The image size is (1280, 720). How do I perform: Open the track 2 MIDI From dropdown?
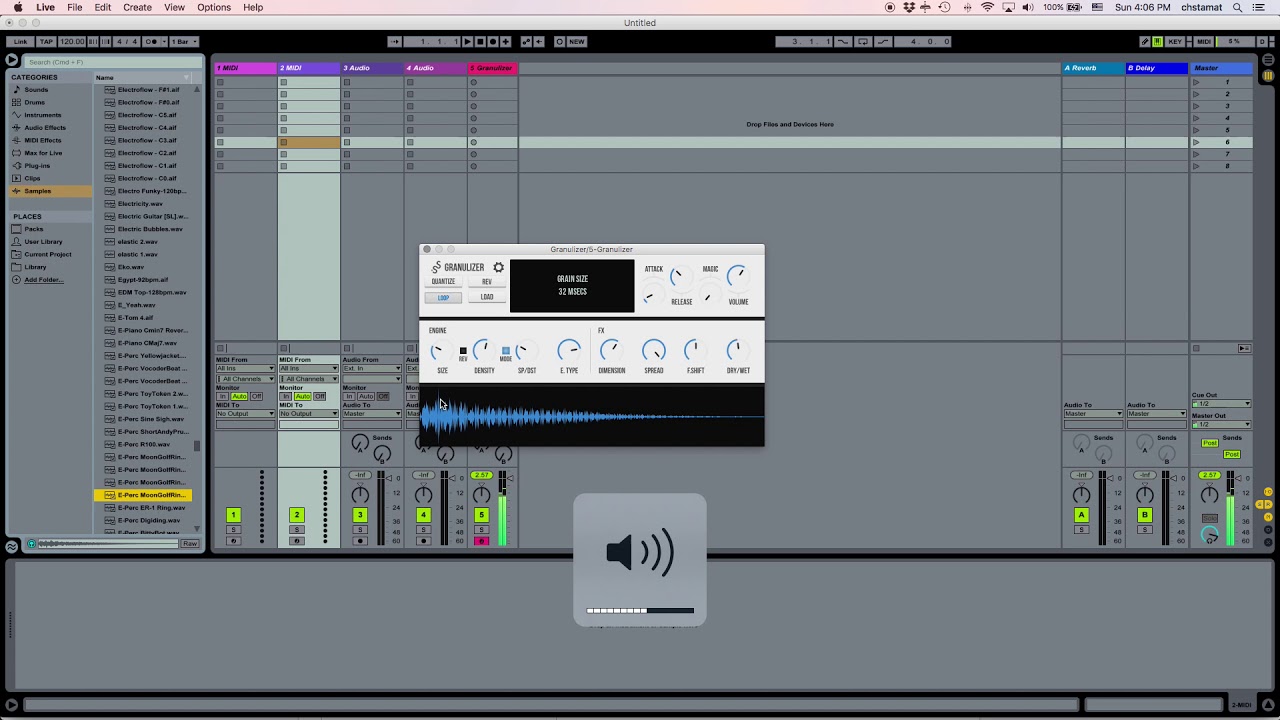[x=308, y=369]
